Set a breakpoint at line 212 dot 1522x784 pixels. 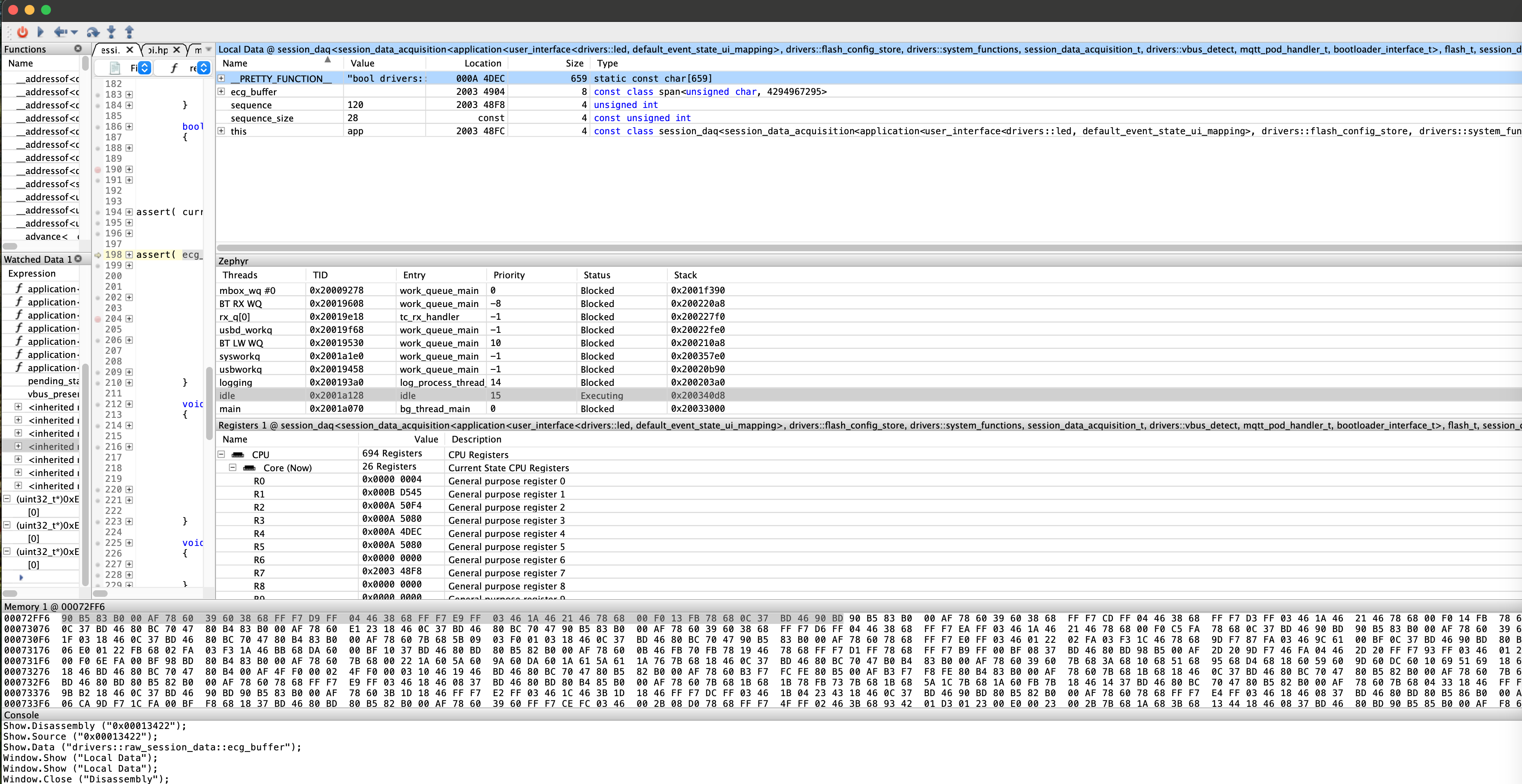[x=98, y=404]
